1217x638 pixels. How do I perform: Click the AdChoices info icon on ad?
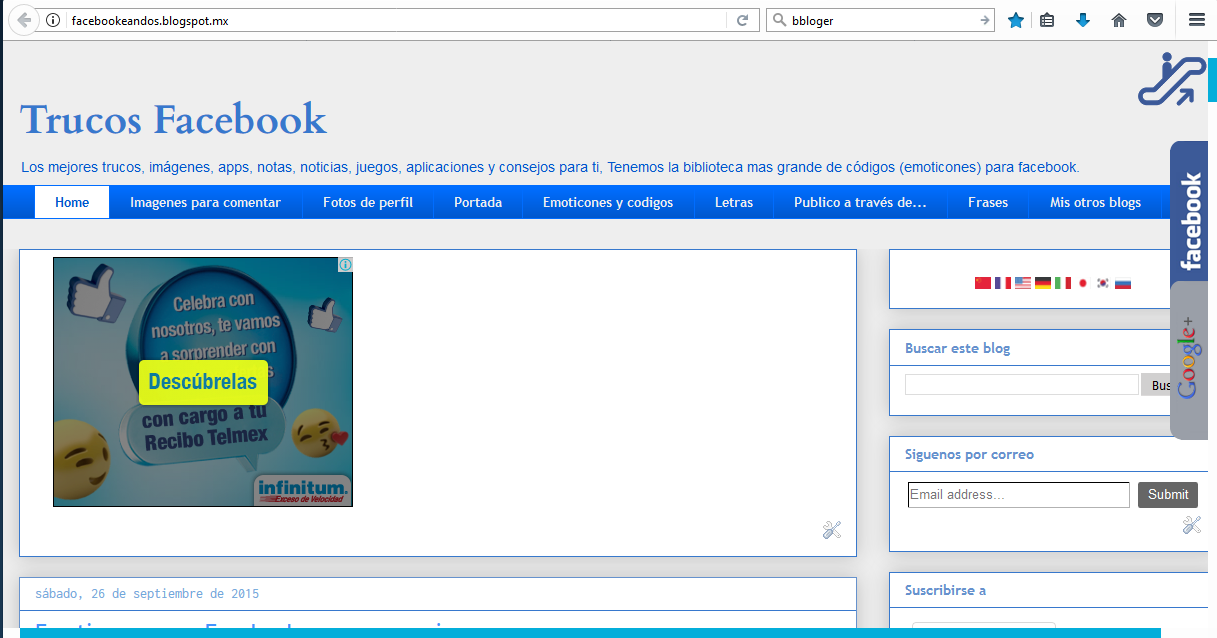[x=345, y=265]
